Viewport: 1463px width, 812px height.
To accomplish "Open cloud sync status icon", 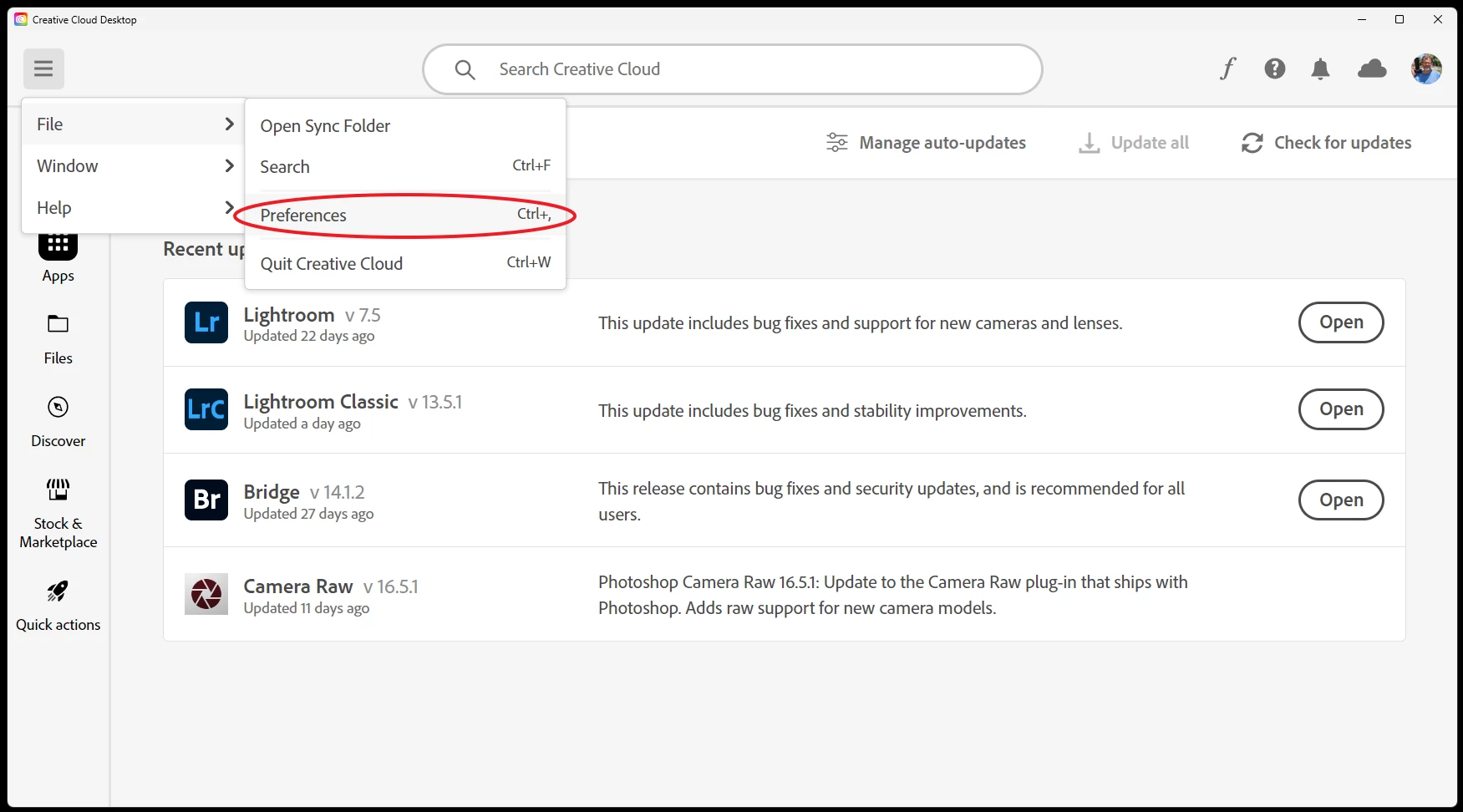I will coord(1372,69).
